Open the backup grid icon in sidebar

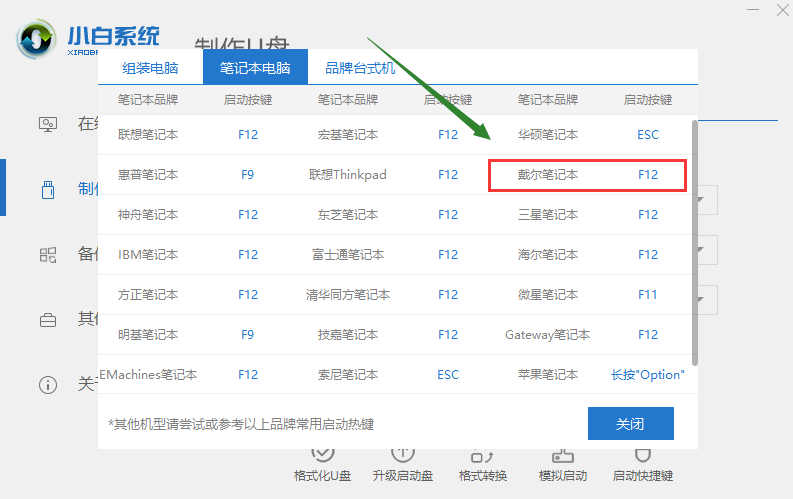47,254
